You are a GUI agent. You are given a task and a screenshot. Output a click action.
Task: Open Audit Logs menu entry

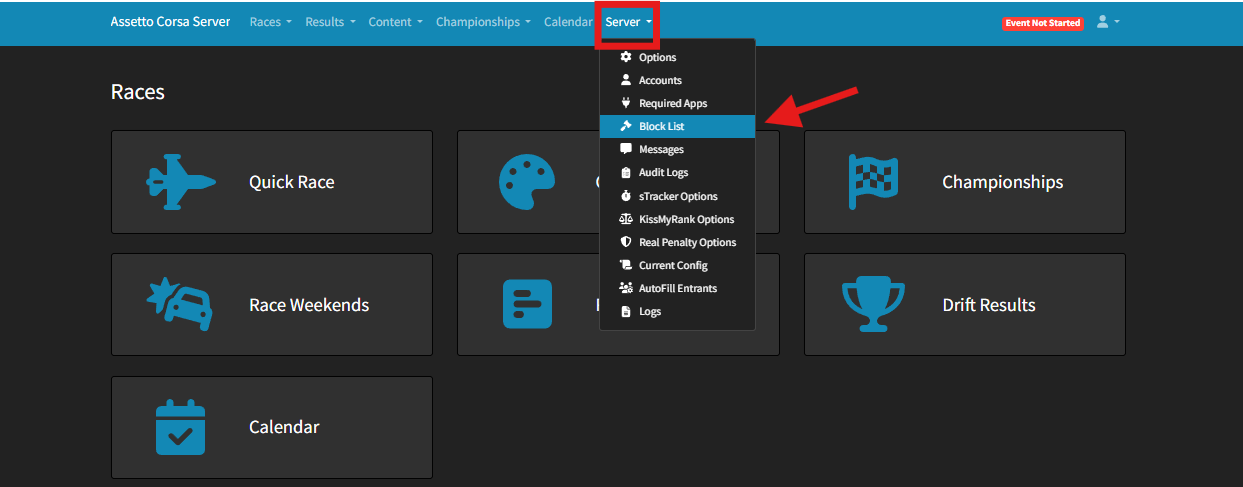coord(677,173)
